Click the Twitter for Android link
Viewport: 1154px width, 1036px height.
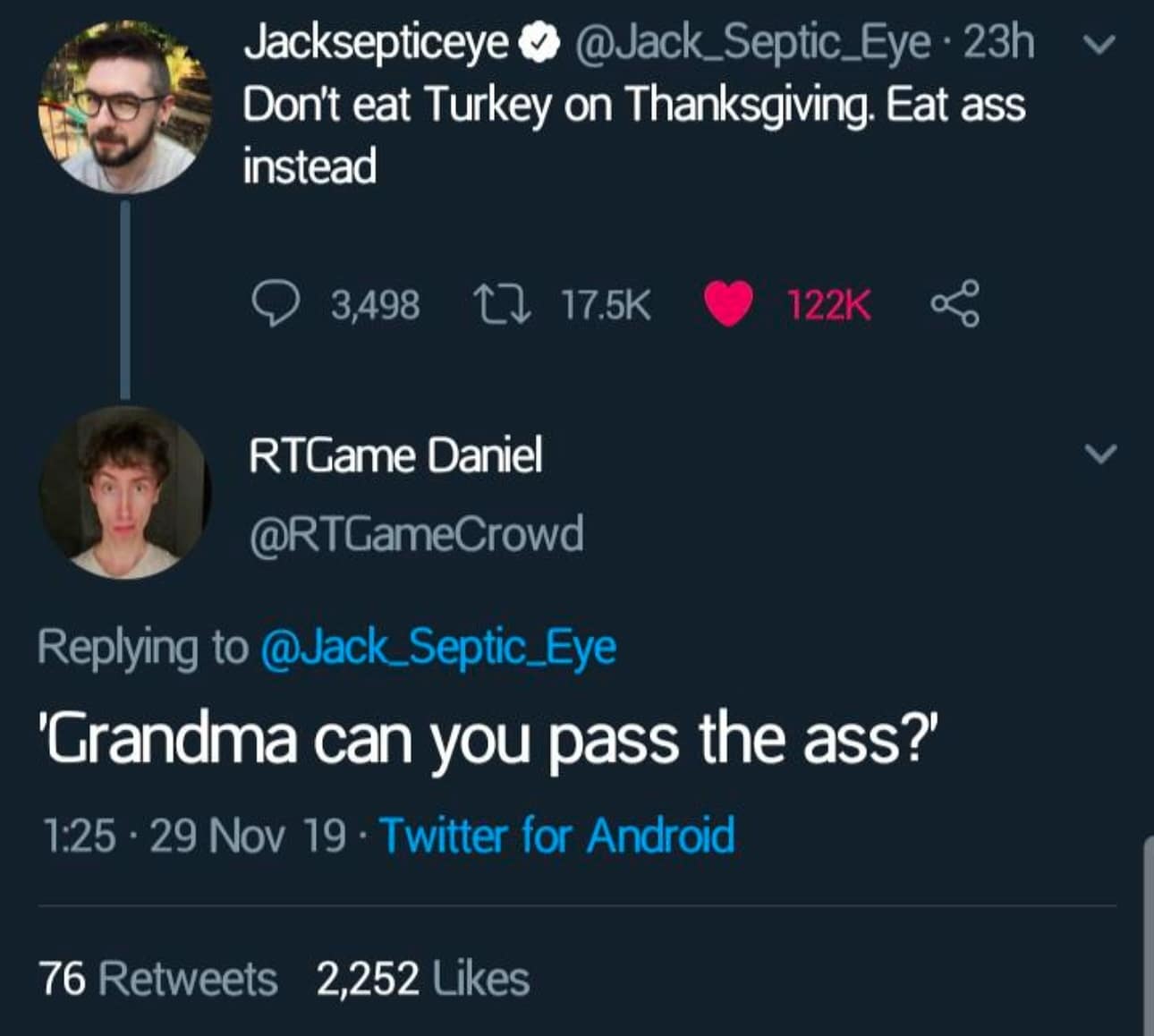(x=558, y=836)
